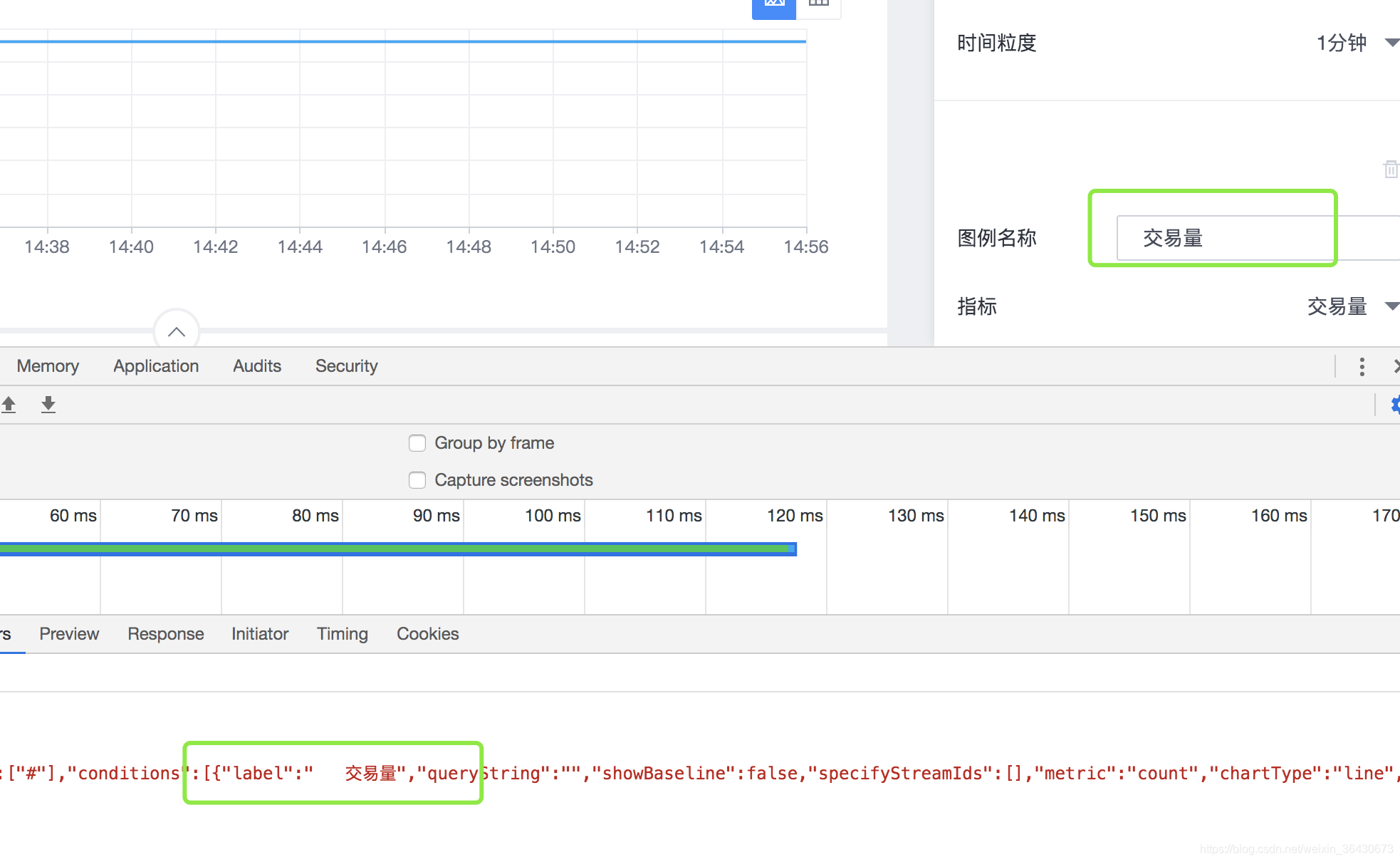This screenshot has height=862, width=1400.
Task: Open the 指标 dropdown showing 交易量
Action: tap(1353, 306)
